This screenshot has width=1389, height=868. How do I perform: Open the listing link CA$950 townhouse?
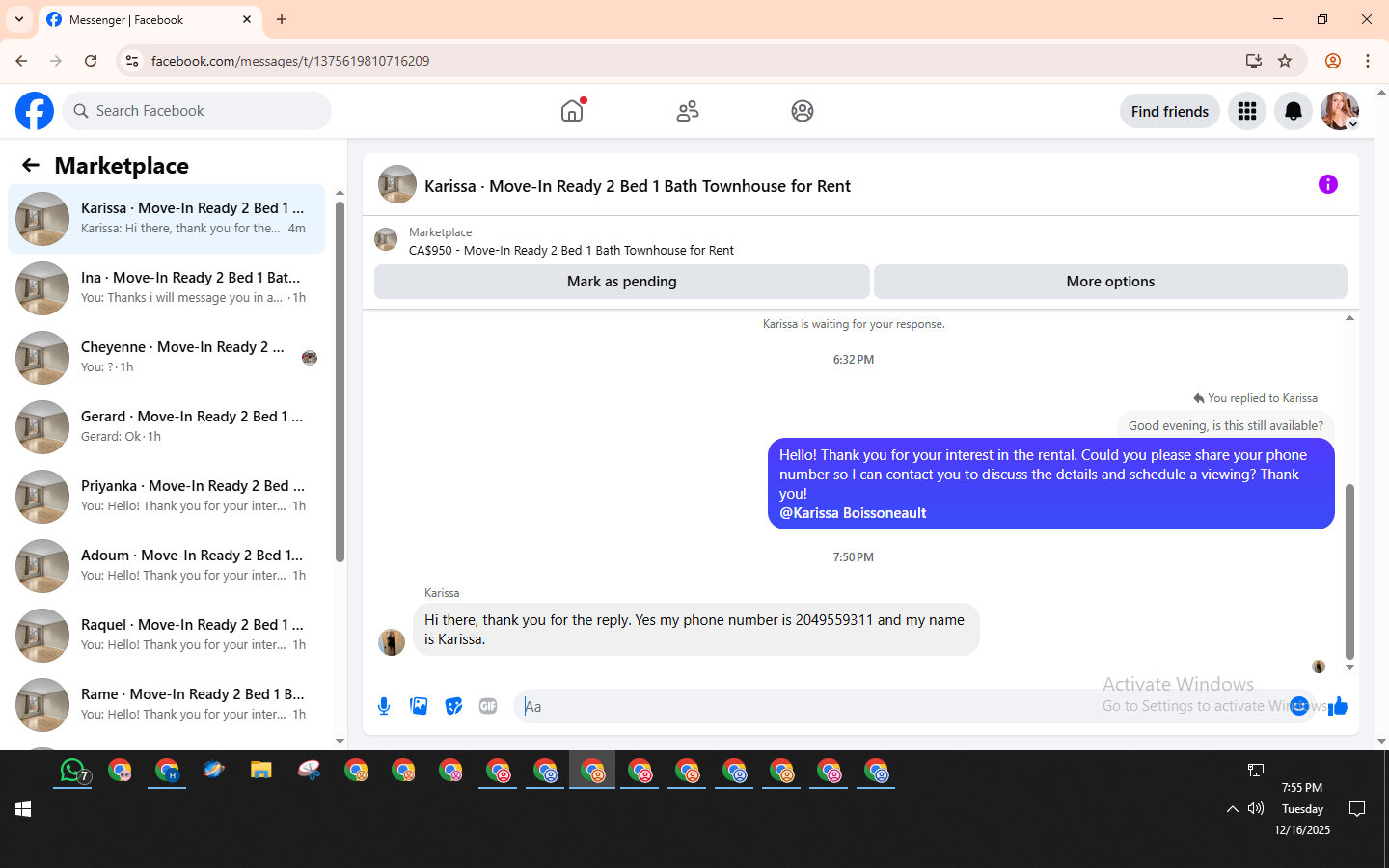tap(571, 250)
